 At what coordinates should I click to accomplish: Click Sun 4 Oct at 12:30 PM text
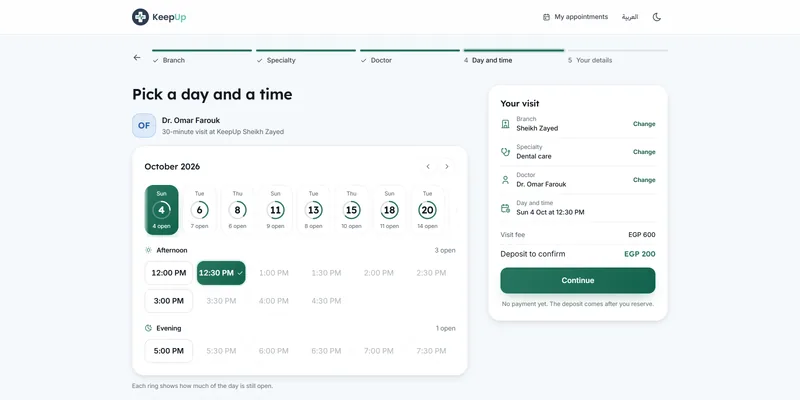pyautogui.click(x=550, y=212)
